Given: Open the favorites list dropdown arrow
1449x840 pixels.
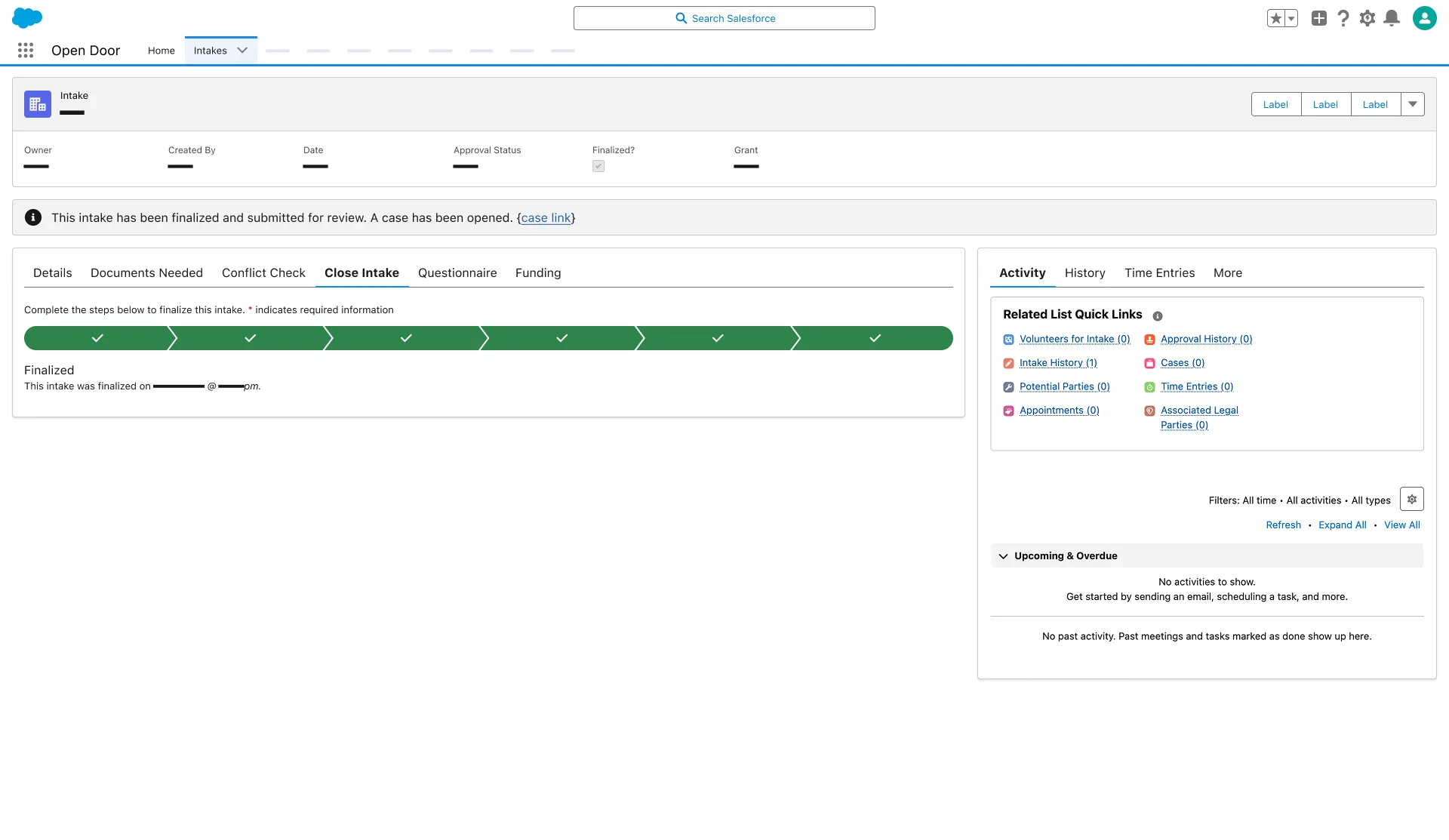Looking at the screenshot, I should [x=1291, y=18].
